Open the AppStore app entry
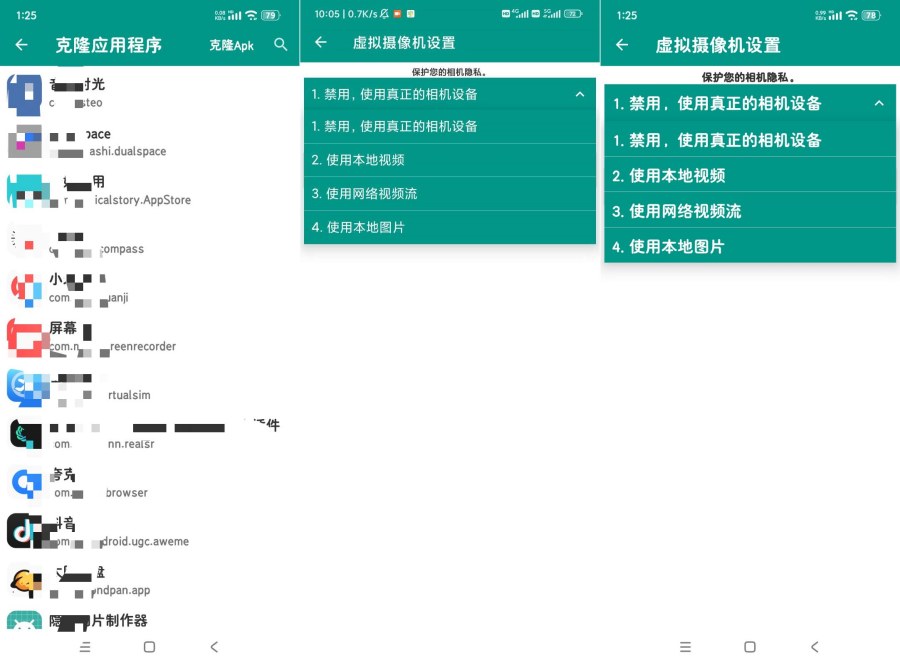900x665 pixels. tap(25, 190)
